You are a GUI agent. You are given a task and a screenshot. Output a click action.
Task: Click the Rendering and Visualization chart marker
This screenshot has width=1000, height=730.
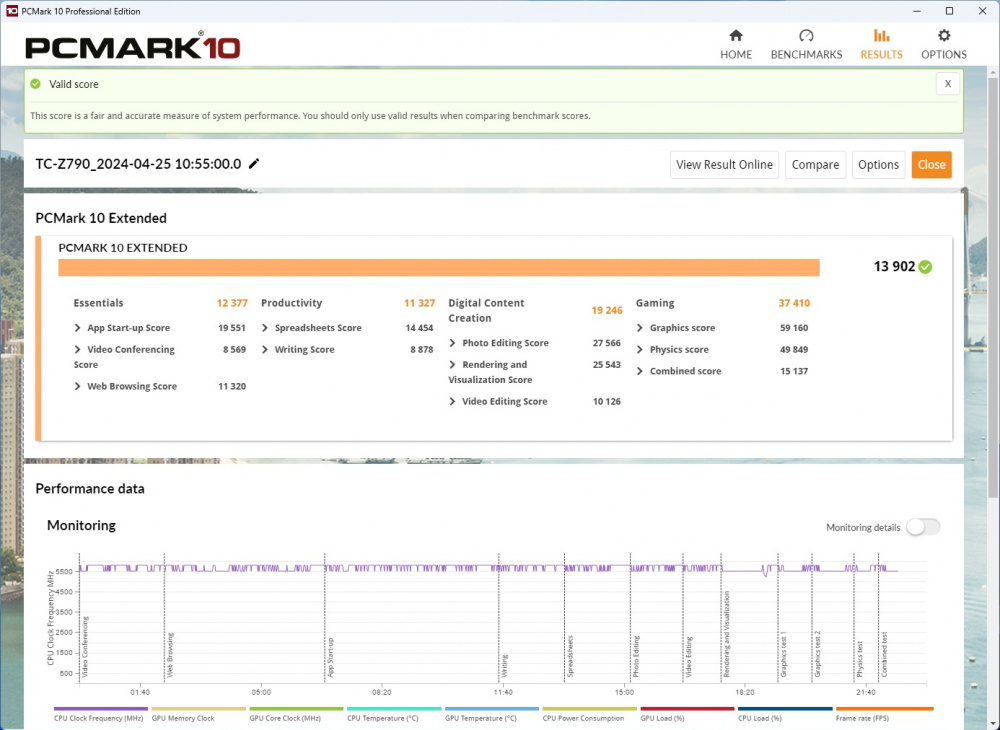726,634
